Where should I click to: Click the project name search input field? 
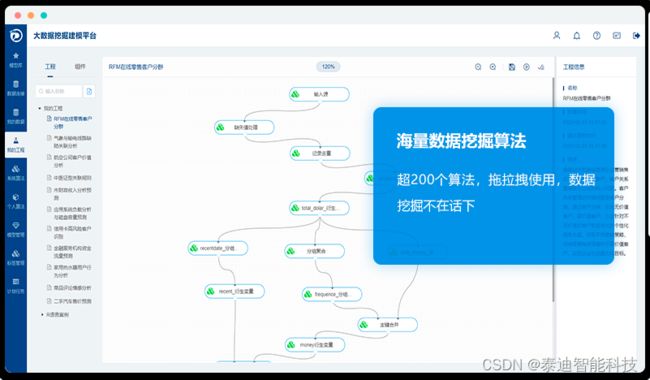tap(59, 91)
